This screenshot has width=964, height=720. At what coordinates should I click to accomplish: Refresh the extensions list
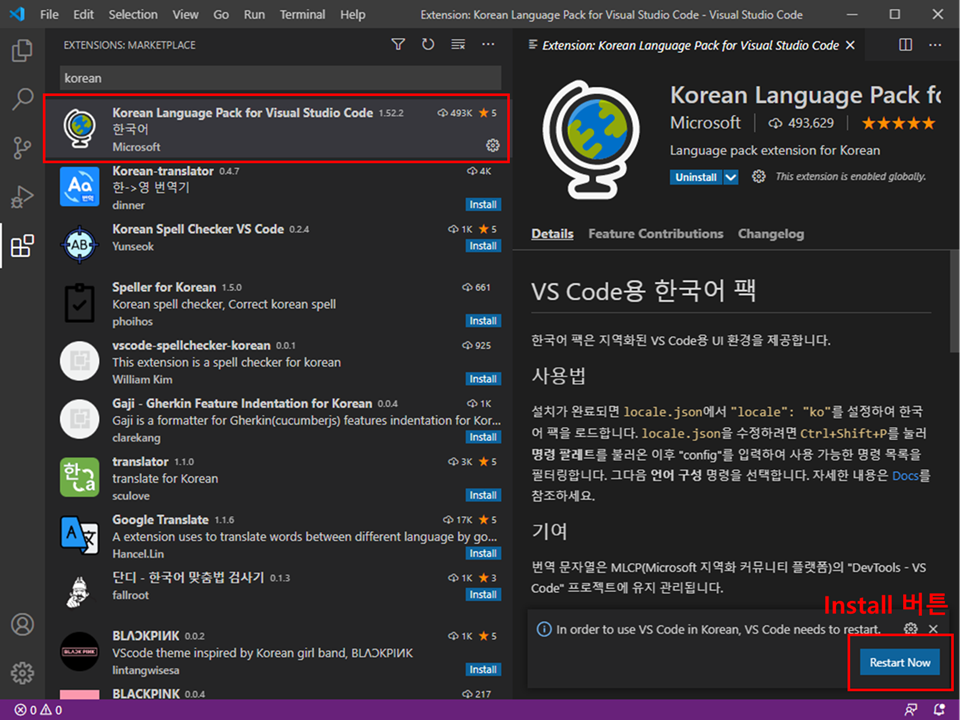[x=428, y=44]
